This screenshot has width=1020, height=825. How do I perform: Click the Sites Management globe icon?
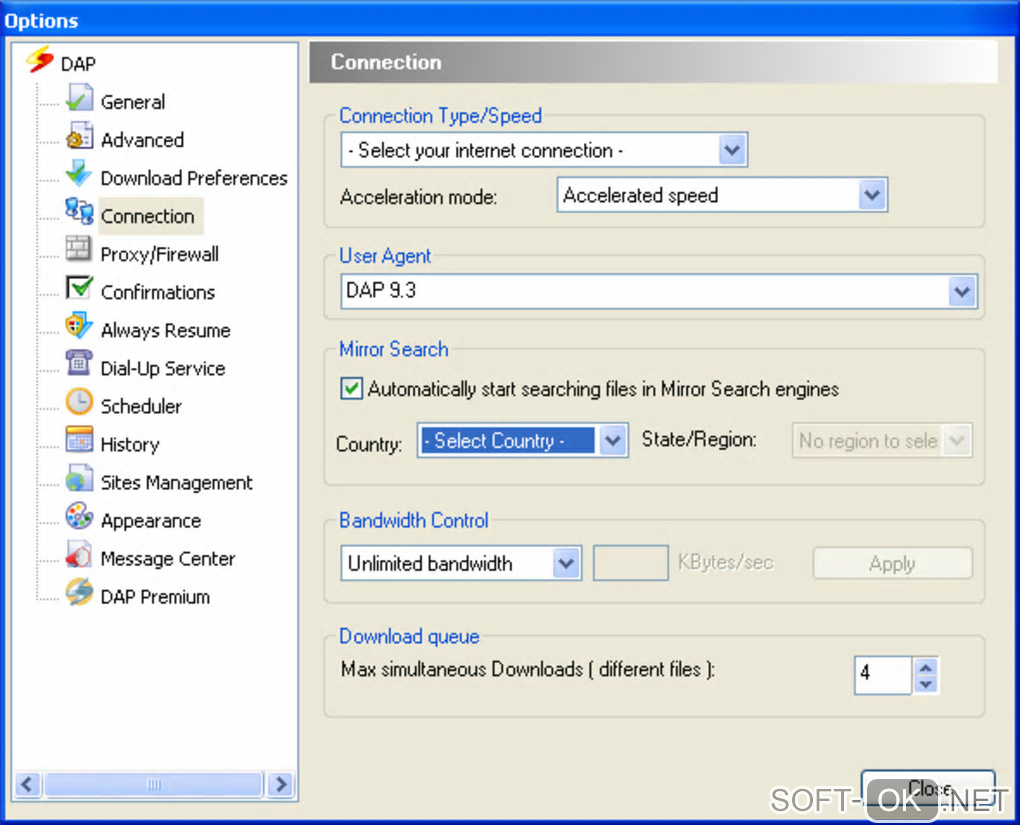pos(79,478)
